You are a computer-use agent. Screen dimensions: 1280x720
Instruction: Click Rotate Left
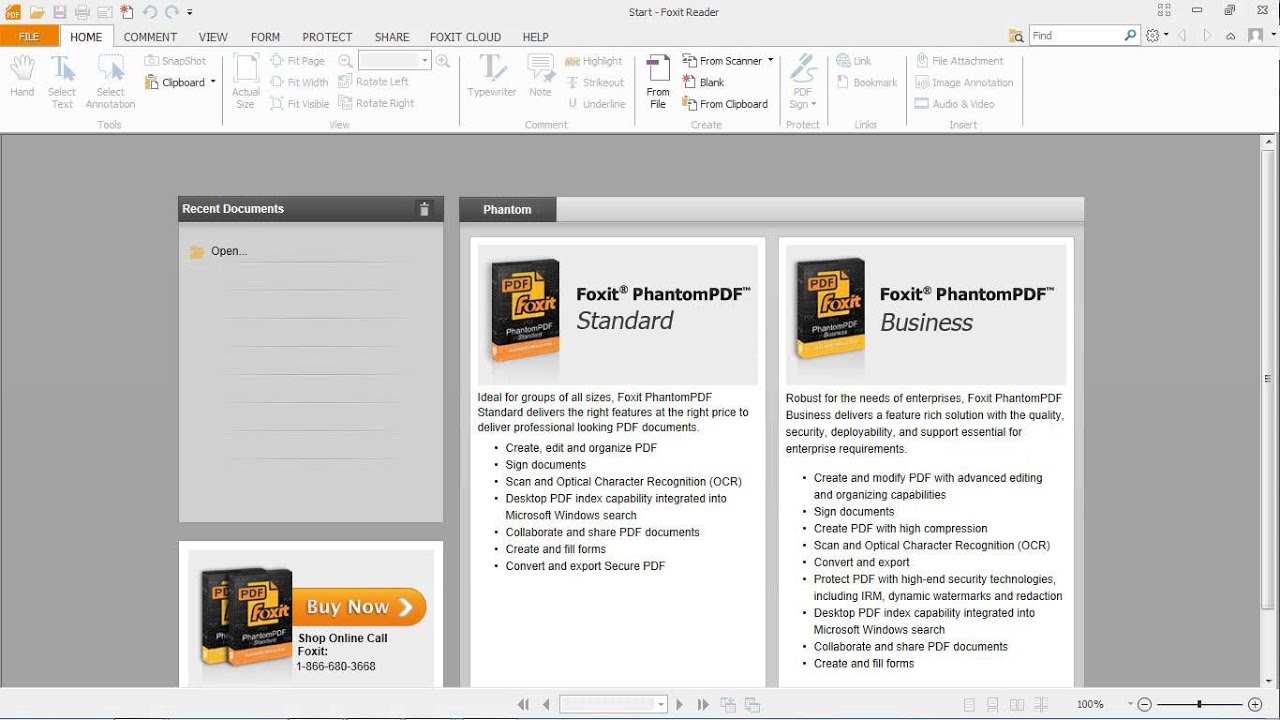[x=374, y=82]
